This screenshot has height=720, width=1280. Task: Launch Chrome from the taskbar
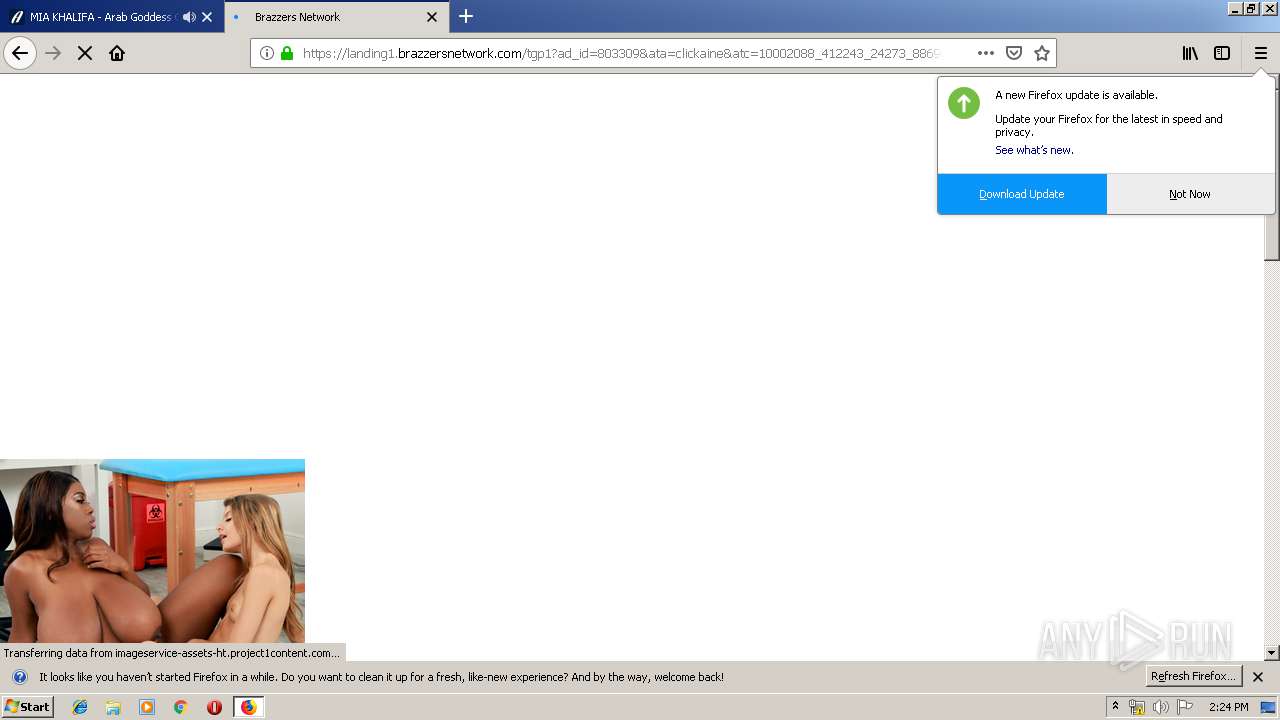(180, 707)
